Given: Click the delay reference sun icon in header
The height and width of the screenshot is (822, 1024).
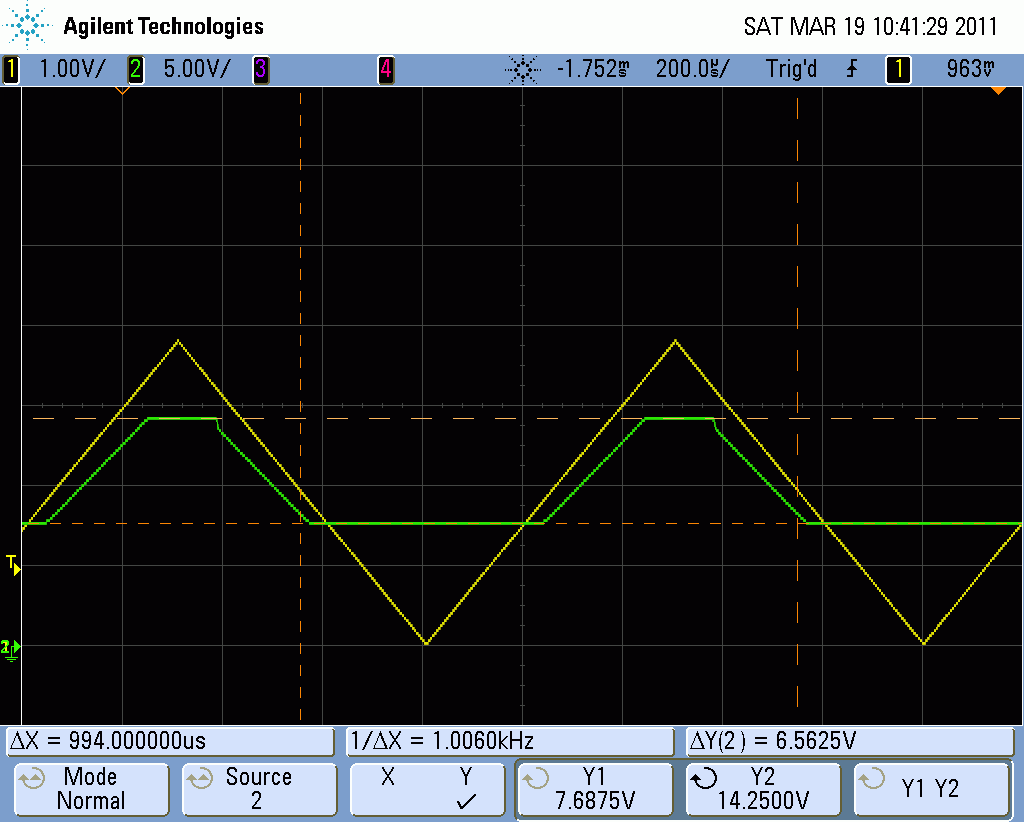Looking at the screenshot, I should click(523, 69).
